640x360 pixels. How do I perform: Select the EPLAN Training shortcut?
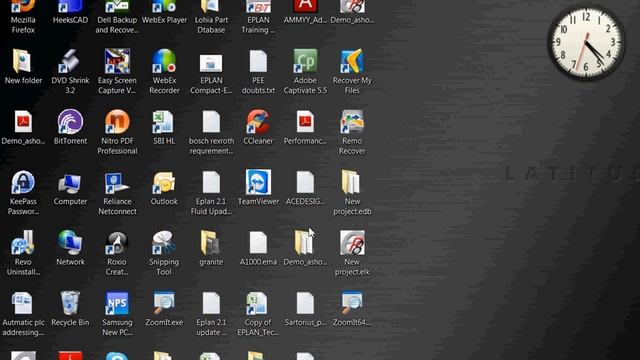click(258, 16)
